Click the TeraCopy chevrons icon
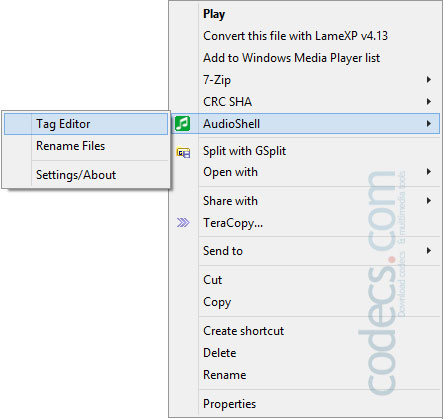This screenshot has height=419, width=443. coord(183,222)
